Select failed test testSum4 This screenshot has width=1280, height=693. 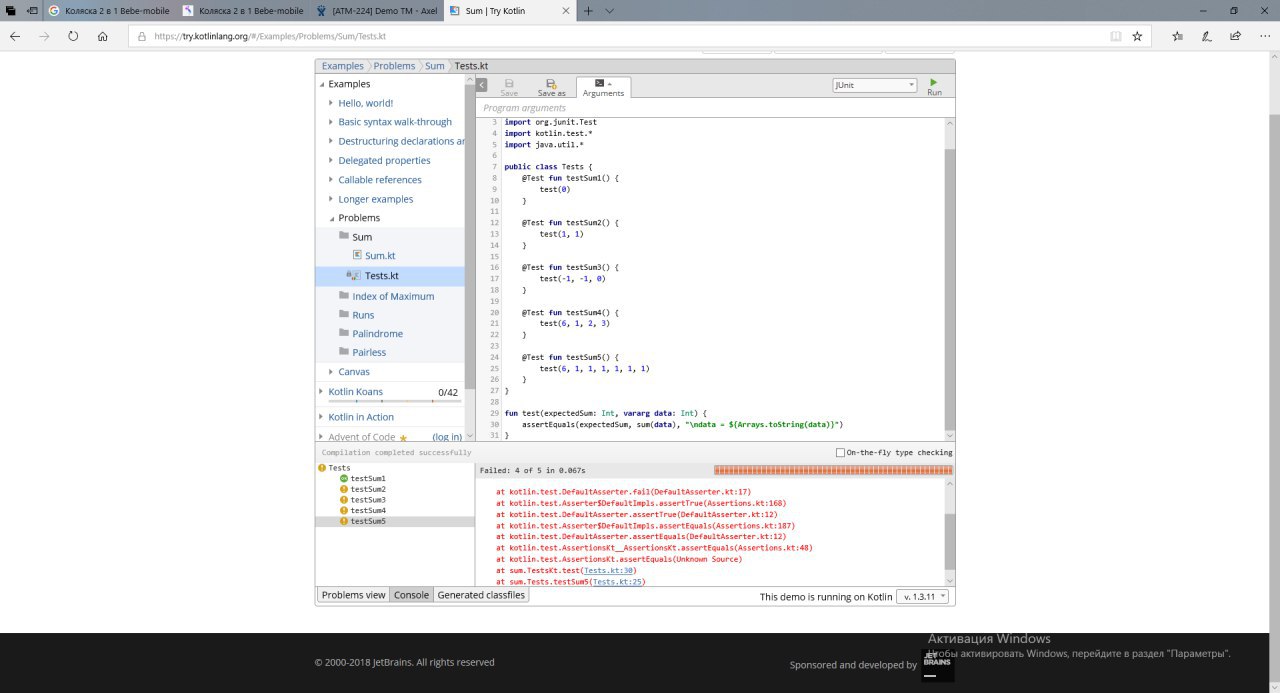(367, 511)
